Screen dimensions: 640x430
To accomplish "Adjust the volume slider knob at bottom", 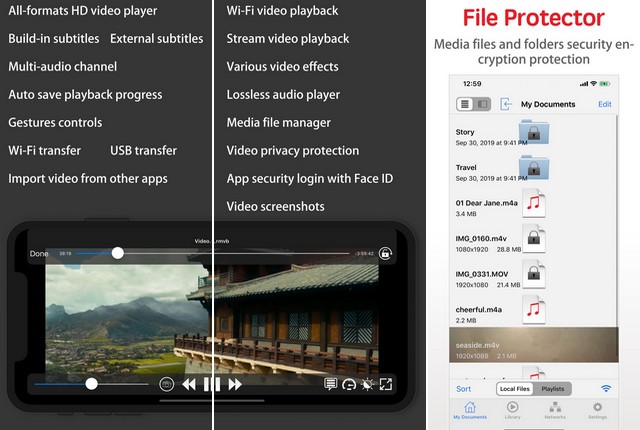I will tap(91, 384).
